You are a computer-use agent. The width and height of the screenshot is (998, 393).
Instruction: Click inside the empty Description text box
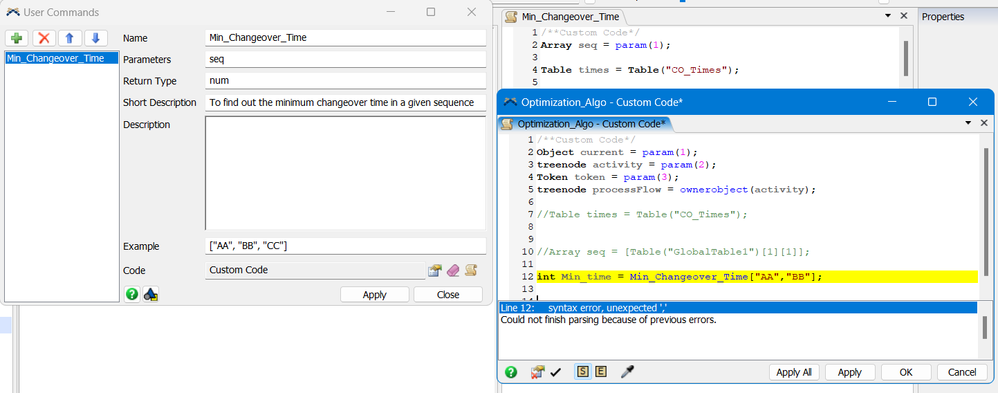click(x=346, y=173)
